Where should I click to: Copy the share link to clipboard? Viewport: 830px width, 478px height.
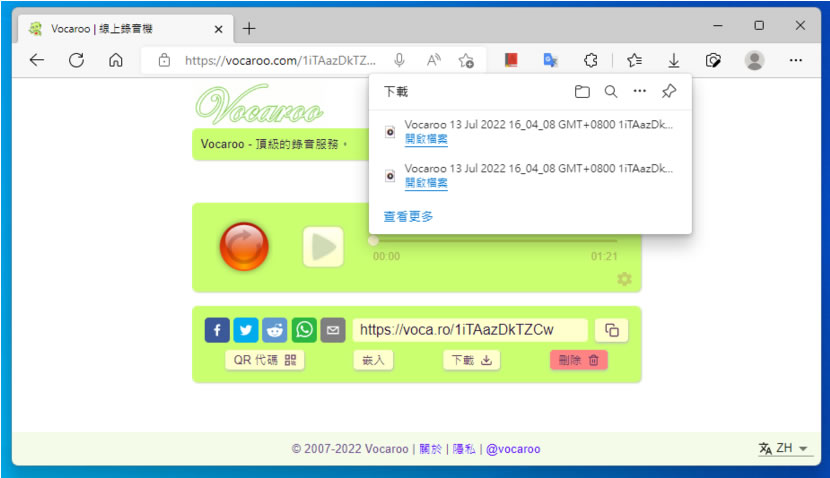[x=611, y=330]
